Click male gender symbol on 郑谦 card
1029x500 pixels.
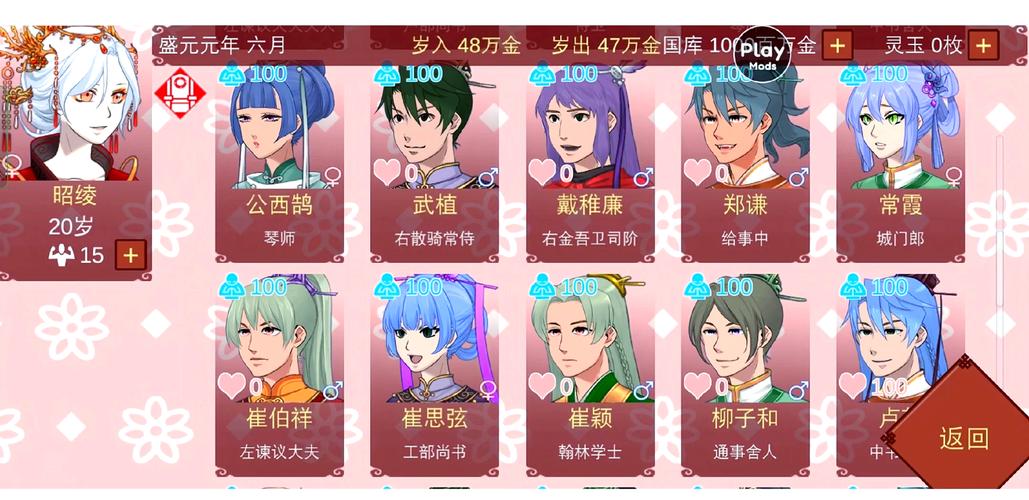[x=798, y=176]
